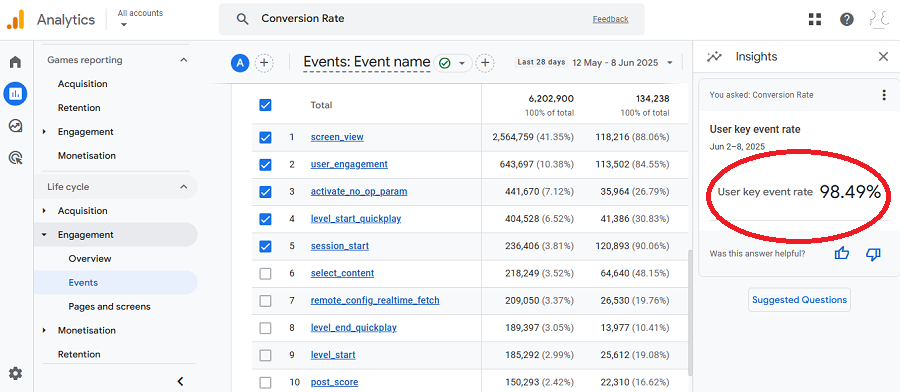The height and width of the screenshot is (392, 900).
Task: Click the Insights sparkline icon
Action: [715, 56]
